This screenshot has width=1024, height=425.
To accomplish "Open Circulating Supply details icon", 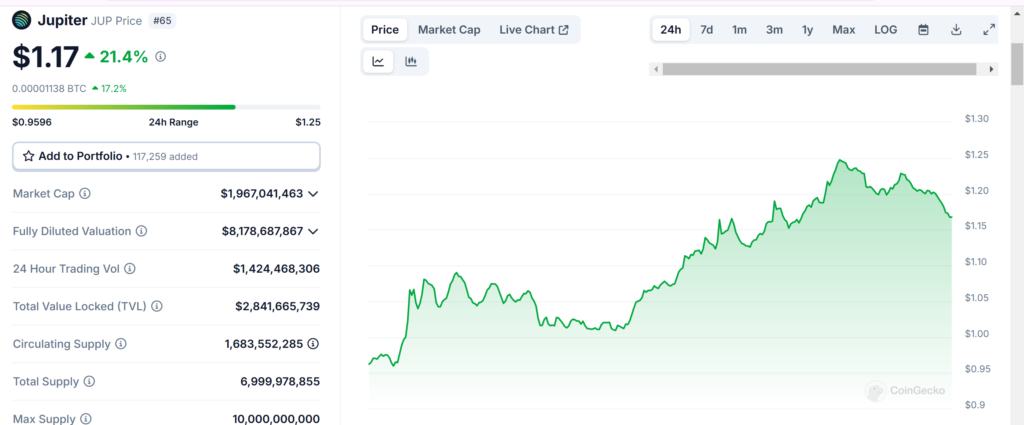I will point(313,344).
